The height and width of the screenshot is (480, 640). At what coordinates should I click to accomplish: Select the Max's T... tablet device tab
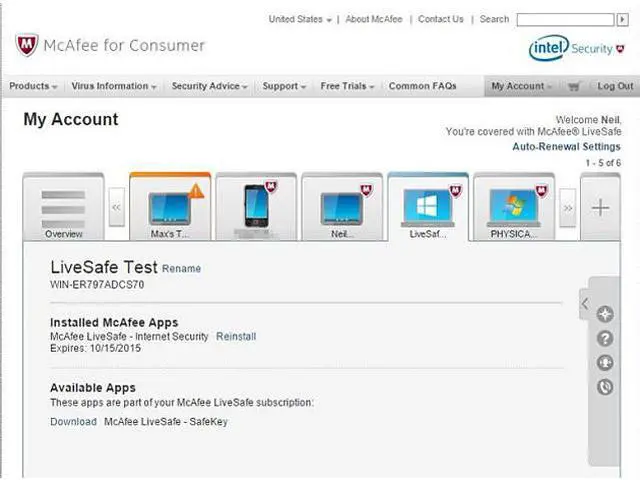[x=170, y=207]
